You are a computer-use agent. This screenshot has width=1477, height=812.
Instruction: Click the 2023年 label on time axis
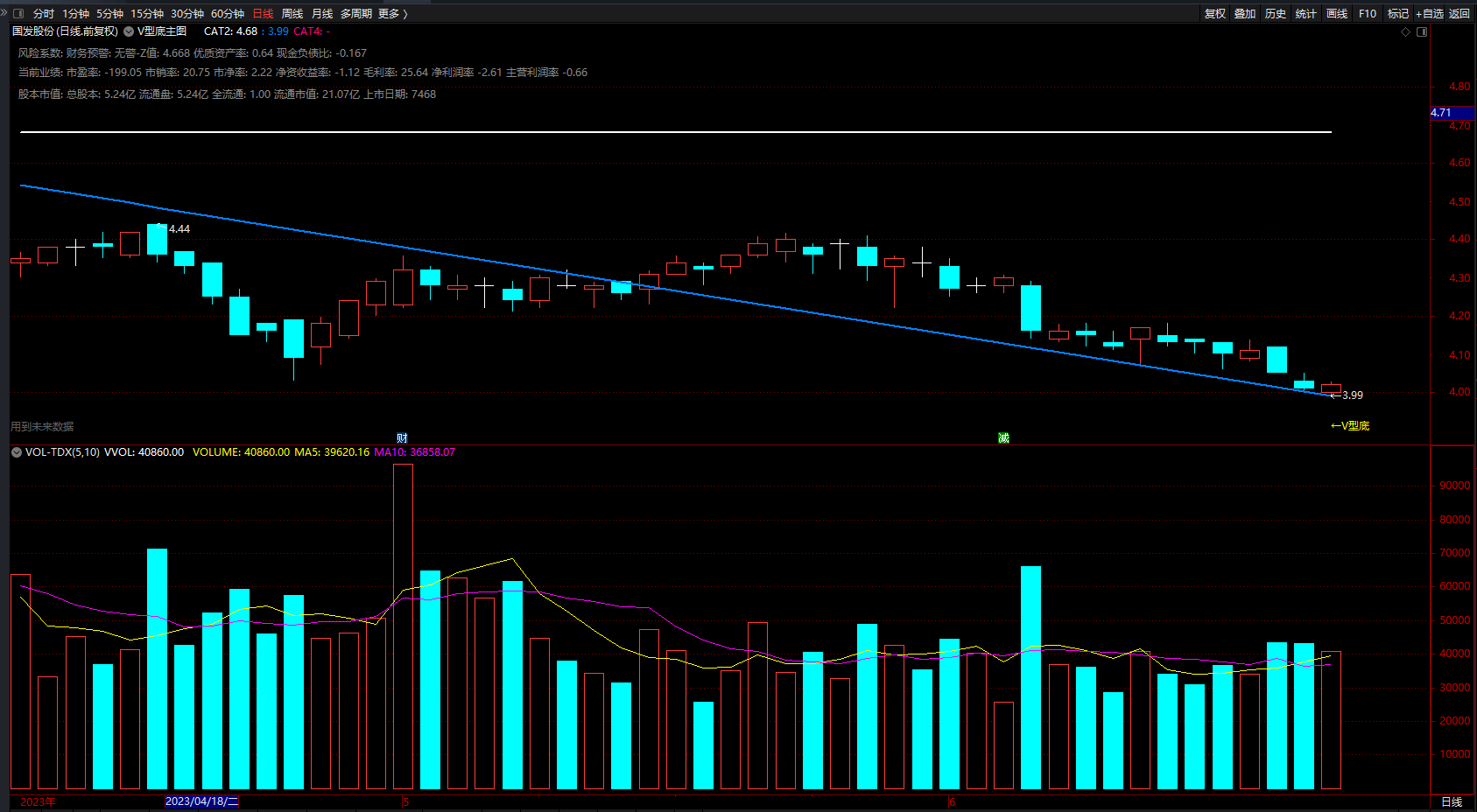click(x=38, y=801)
